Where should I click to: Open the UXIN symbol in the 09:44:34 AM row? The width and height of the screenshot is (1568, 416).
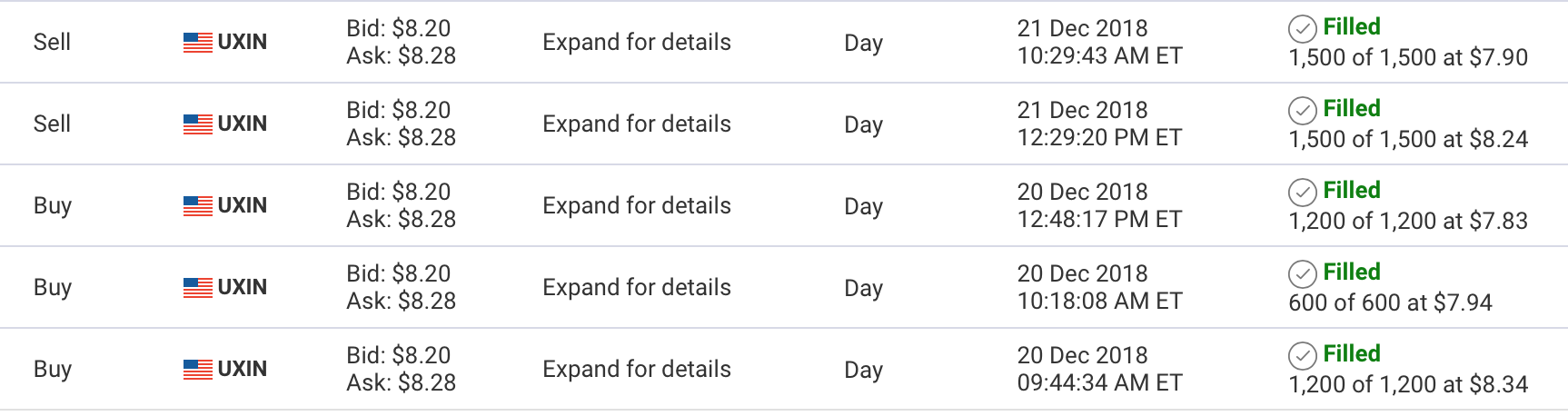[x=242, y=370]
